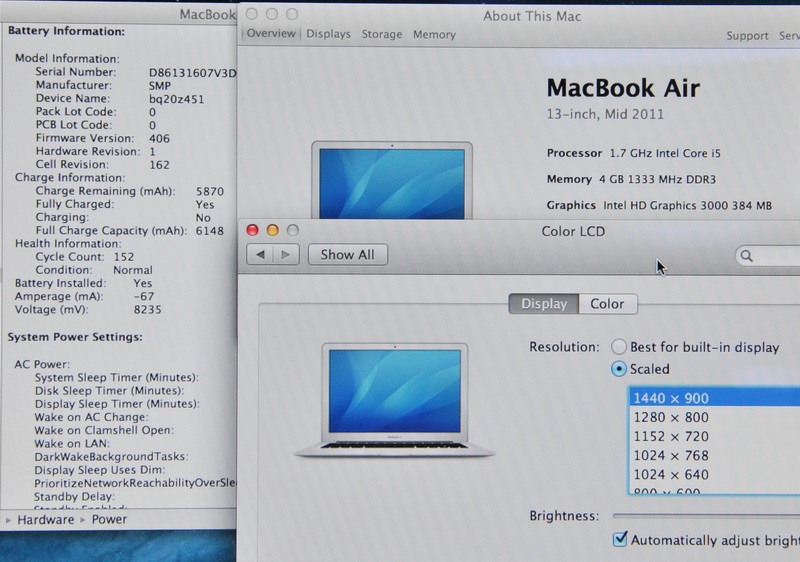Click the Support link in About This Mac
Screen dimensions: 800x562
coord(747,36)
